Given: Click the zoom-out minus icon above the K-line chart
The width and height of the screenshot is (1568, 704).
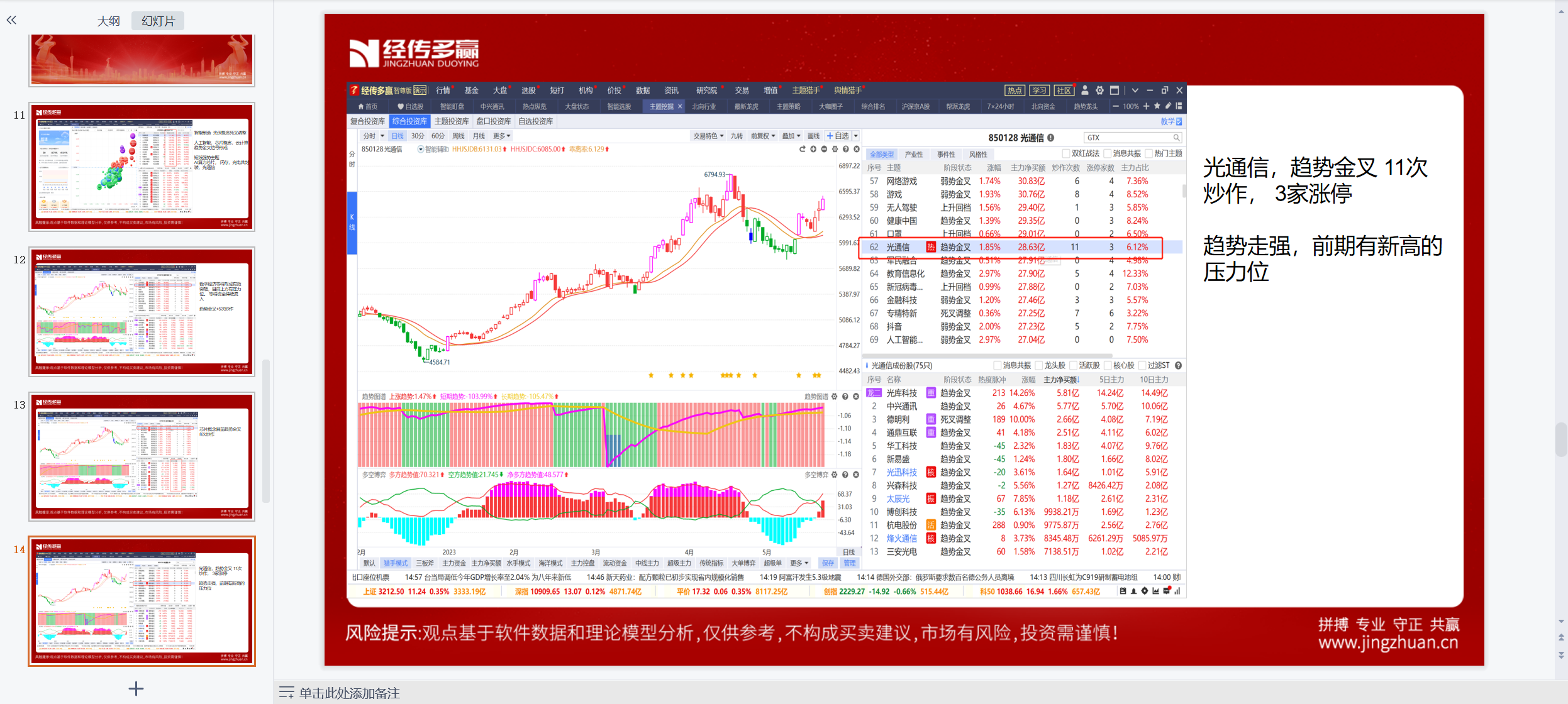Looking at the screenshot, I should [x=824, y=149].
